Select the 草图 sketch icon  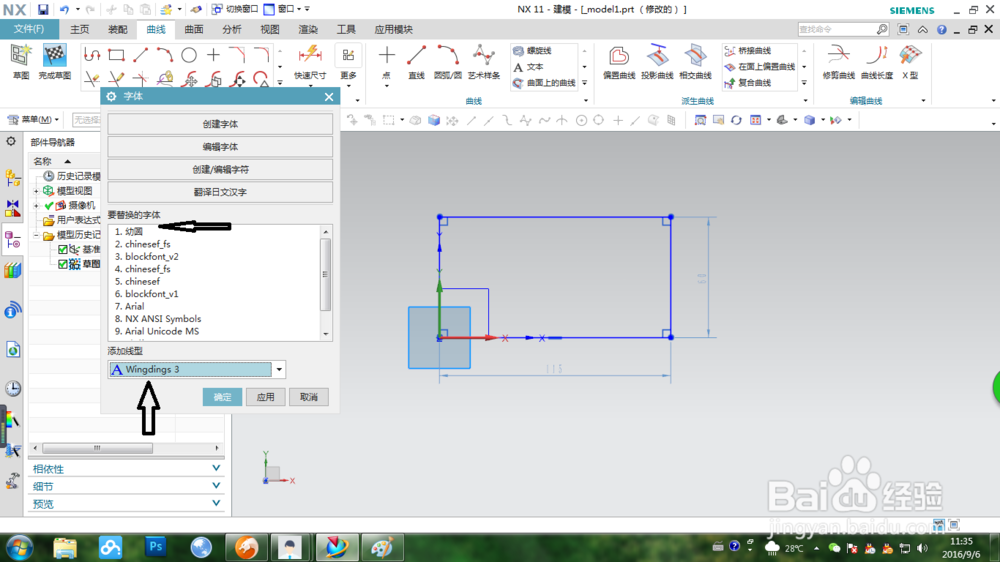[20, 56]
